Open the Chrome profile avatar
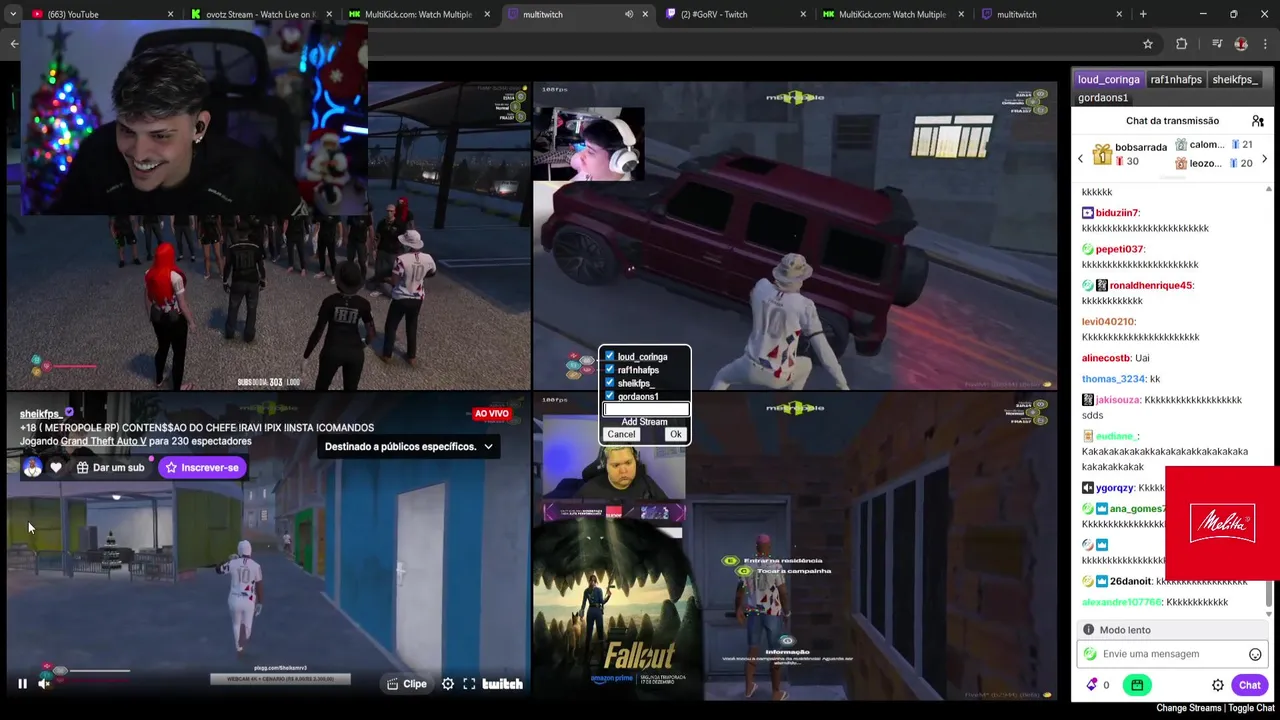 (1241, 44)
